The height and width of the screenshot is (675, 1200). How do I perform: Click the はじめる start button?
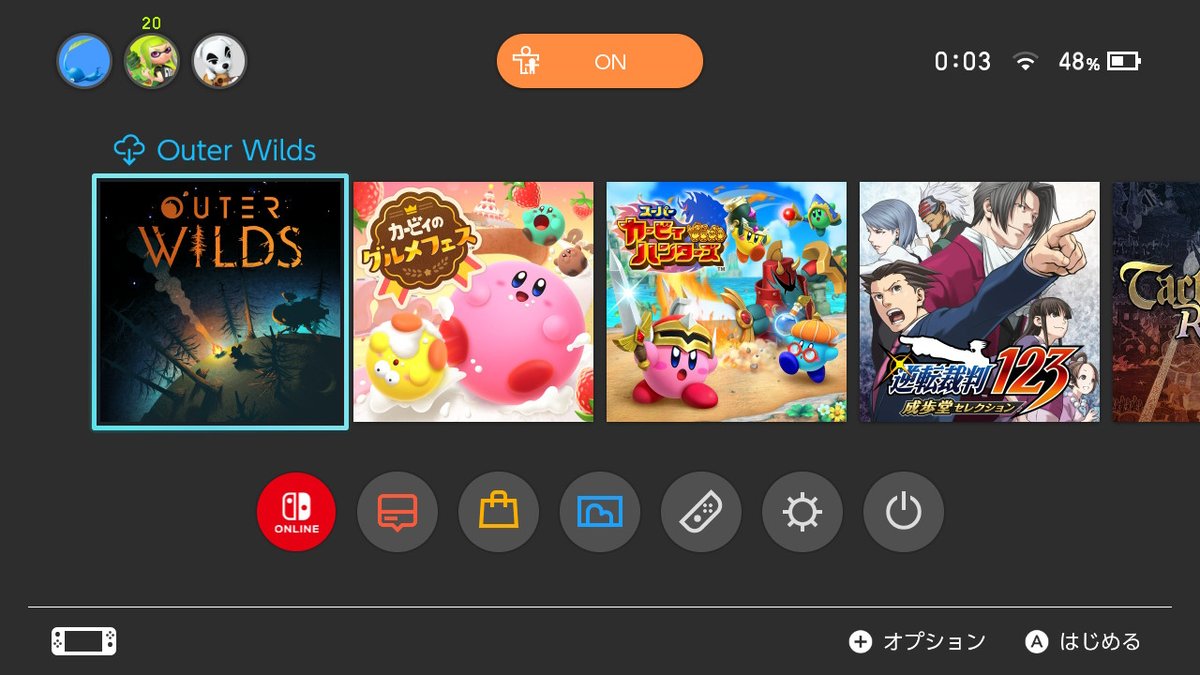pyautogui.click(x=1084, y=642)
